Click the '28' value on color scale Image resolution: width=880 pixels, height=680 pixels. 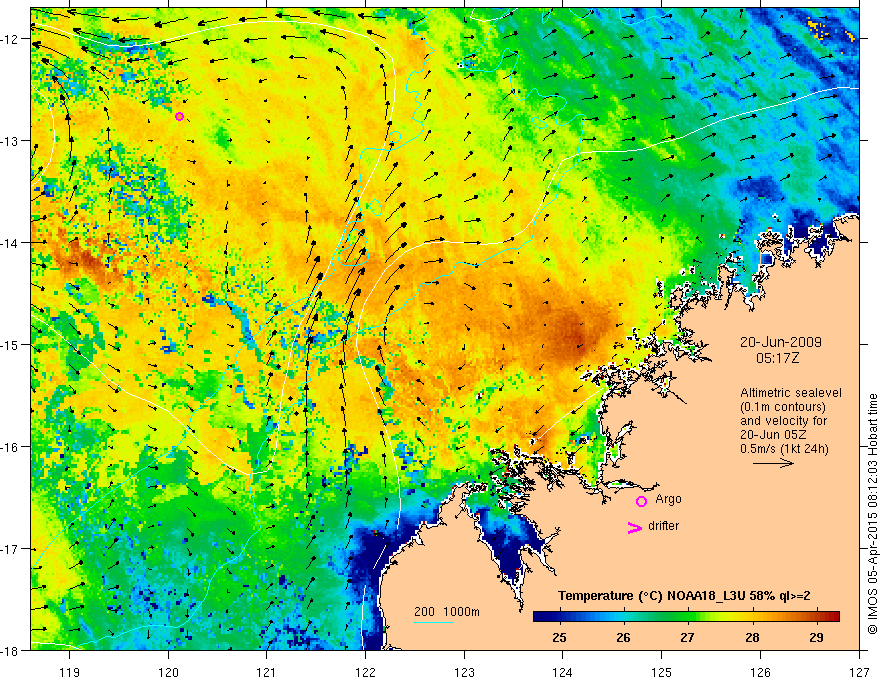coord(752,637)
